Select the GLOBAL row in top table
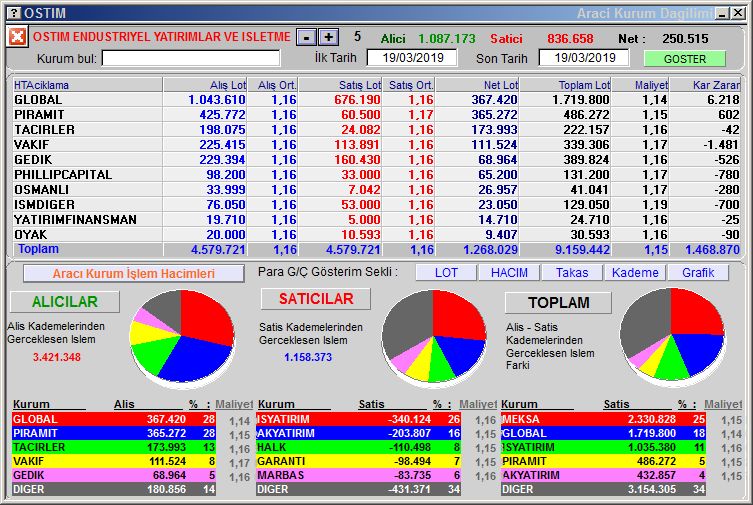 (x=376, y=100)
